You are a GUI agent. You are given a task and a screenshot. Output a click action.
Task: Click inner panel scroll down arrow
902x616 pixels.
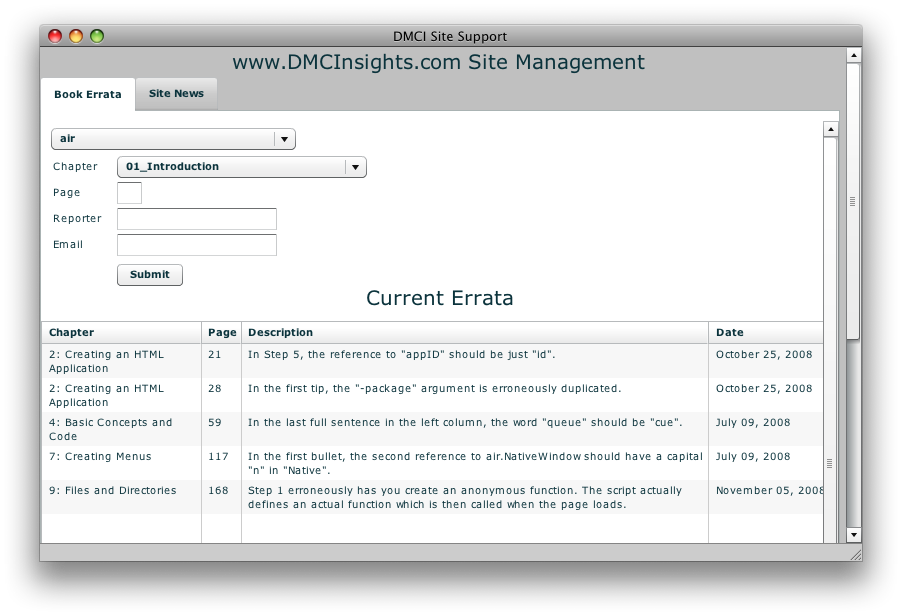(830, 535)
